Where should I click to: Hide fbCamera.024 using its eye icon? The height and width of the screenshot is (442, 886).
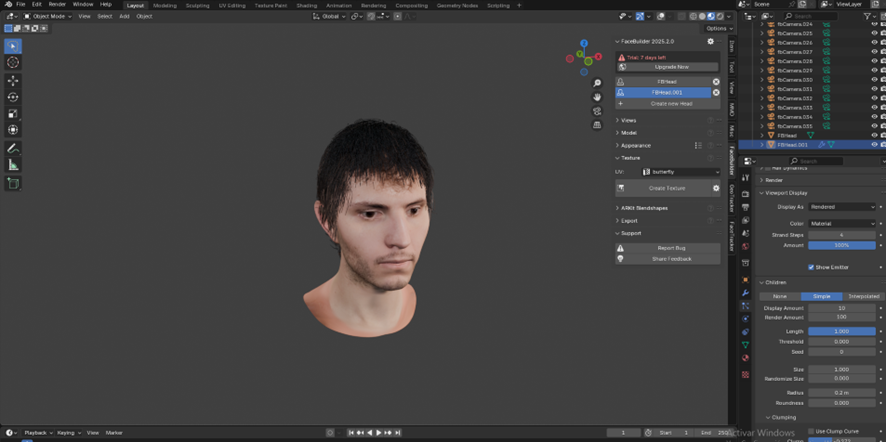point(874,24)
